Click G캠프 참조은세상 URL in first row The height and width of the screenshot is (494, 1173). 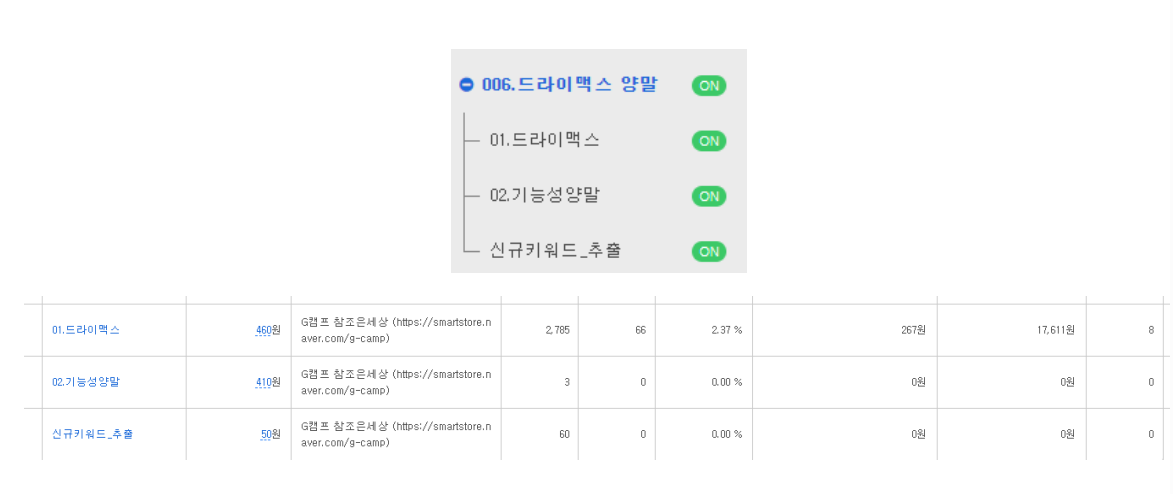tap(396, 329)
